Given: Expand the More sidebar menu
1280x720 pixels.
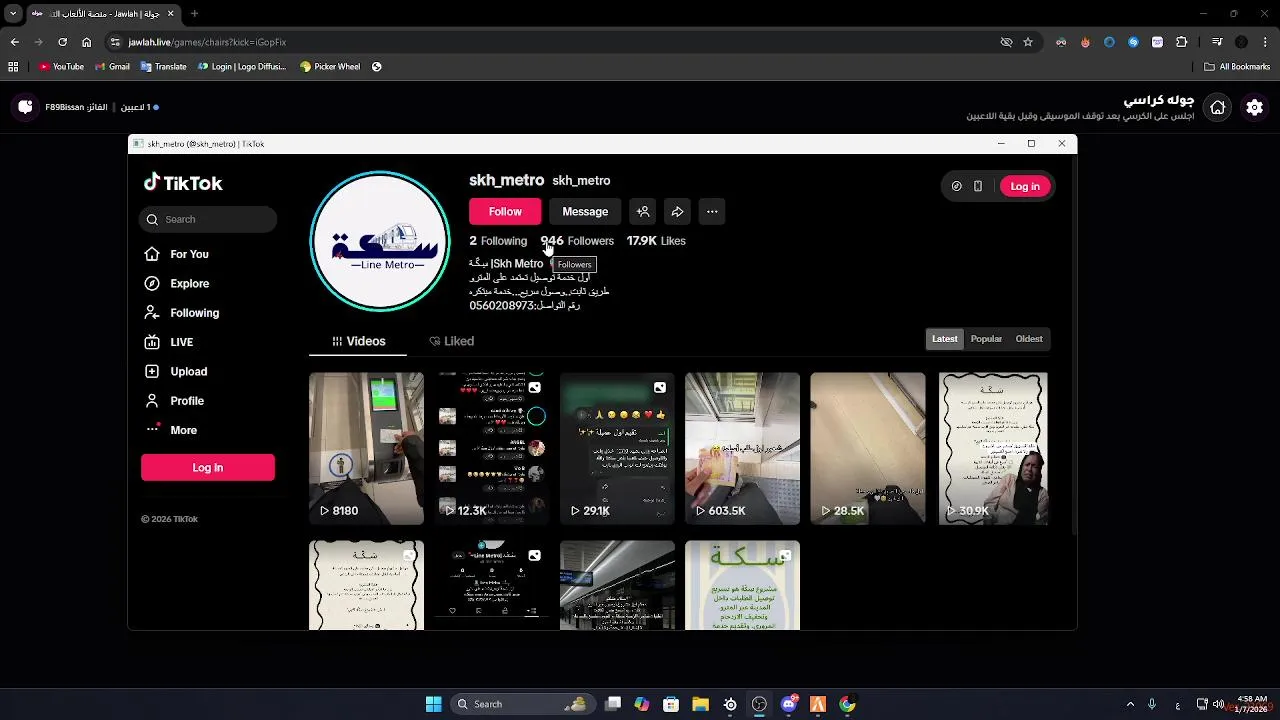Looking at the screenshot, I should [x=170, y=430].
